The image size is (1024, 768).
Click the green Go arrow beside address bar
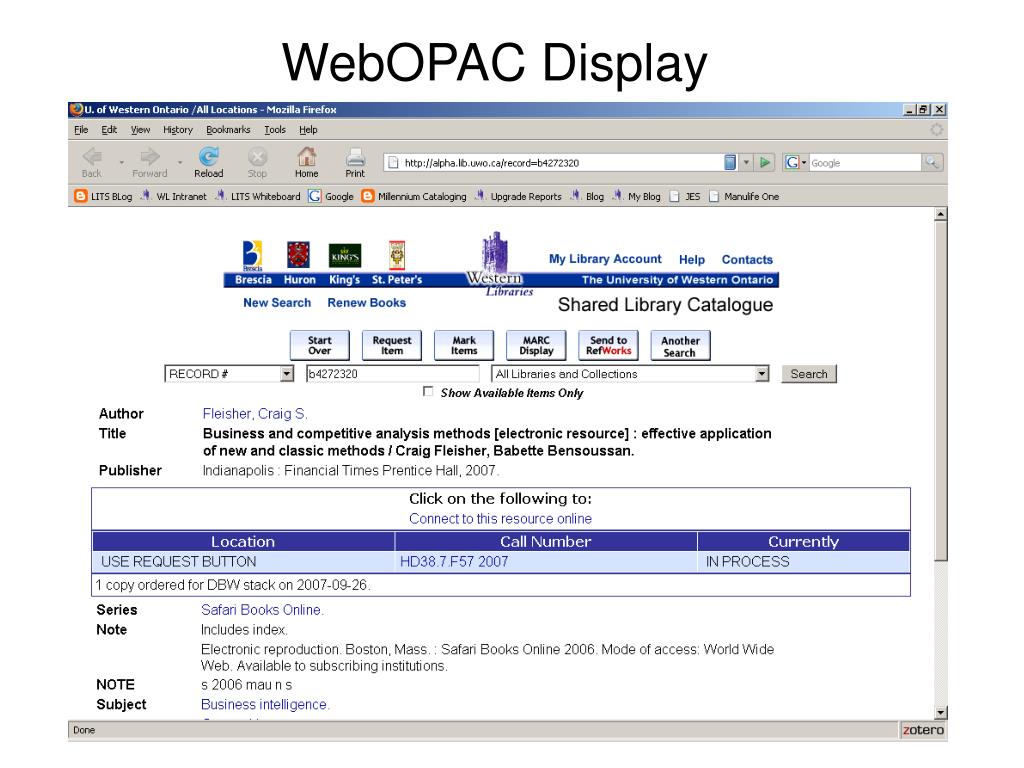coord(764,162)
